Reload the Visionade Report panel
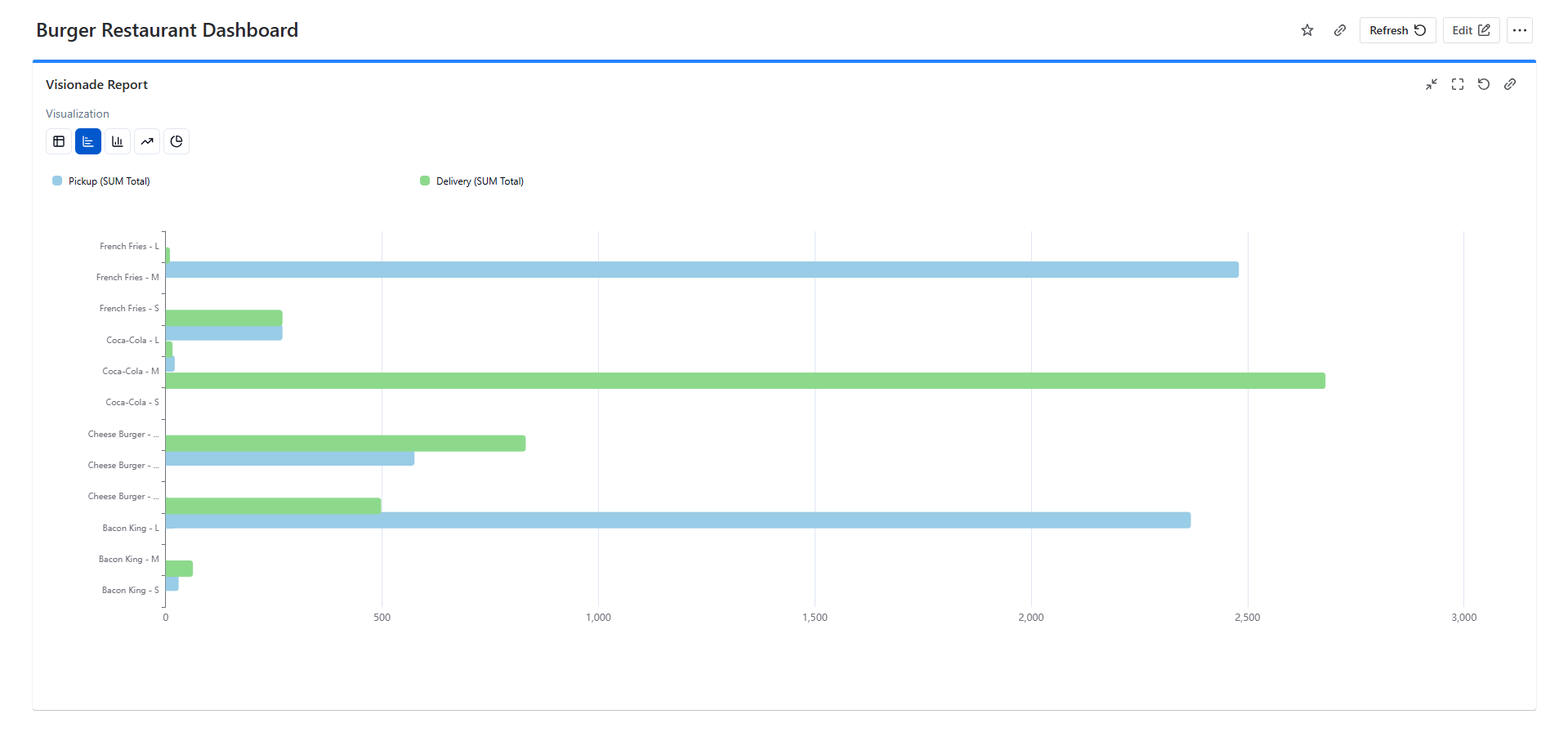 tap(1484, 84)
